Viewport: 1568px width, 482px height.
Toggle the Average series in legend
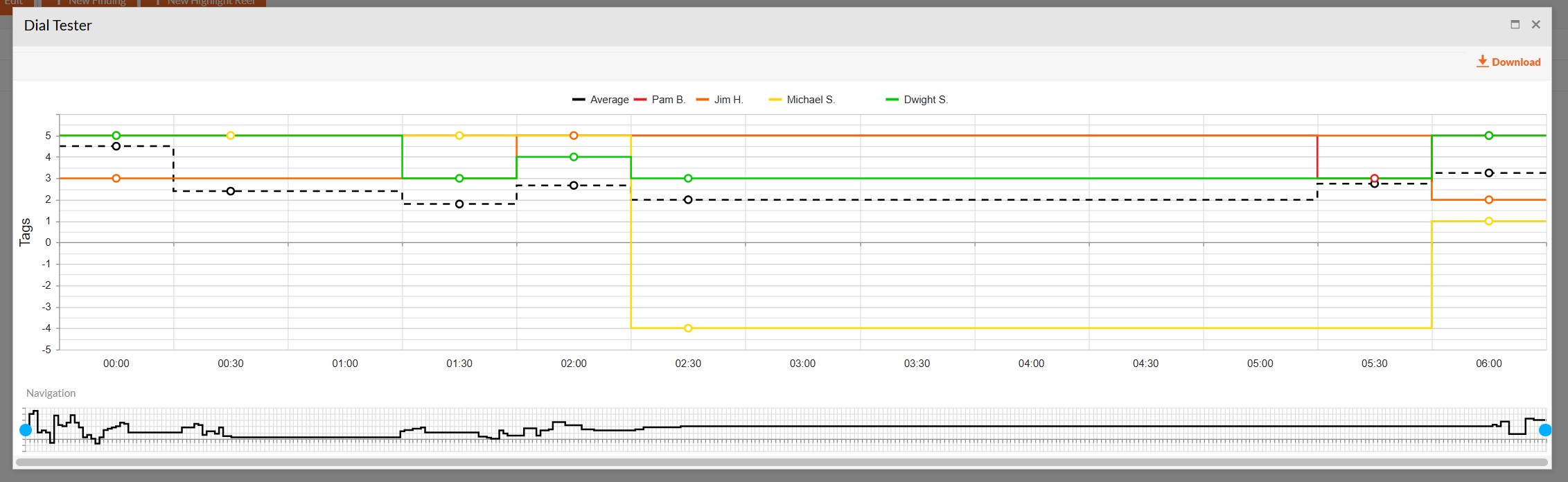click(600, 100)
